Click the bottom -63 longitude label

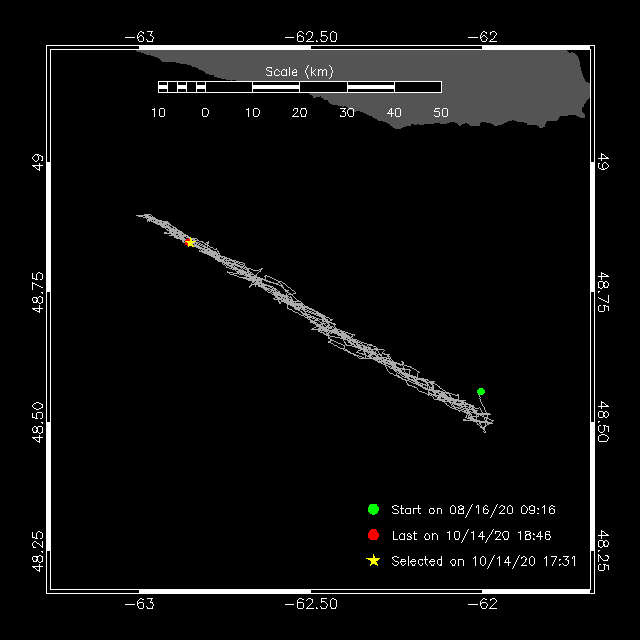tap(139, 604)
